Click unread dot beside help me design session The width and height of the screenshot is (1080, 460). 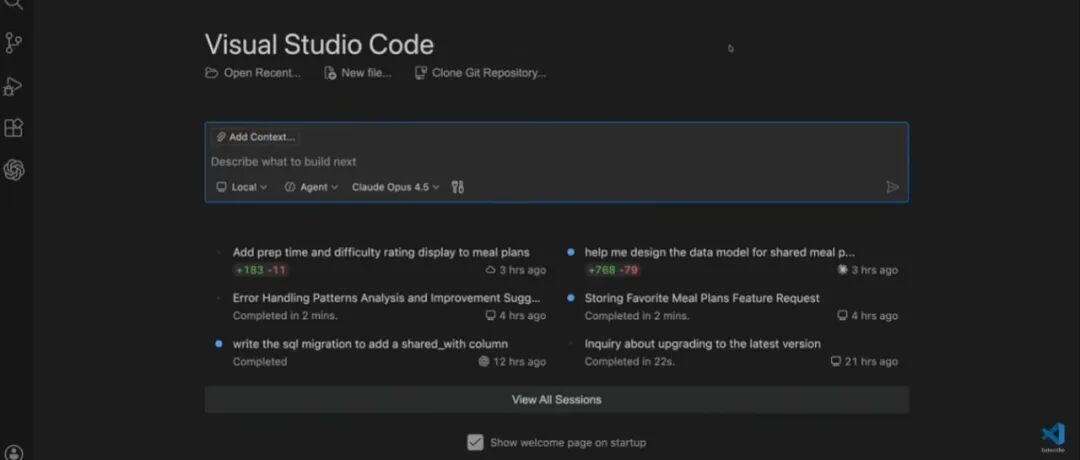[x=570, y=252]
